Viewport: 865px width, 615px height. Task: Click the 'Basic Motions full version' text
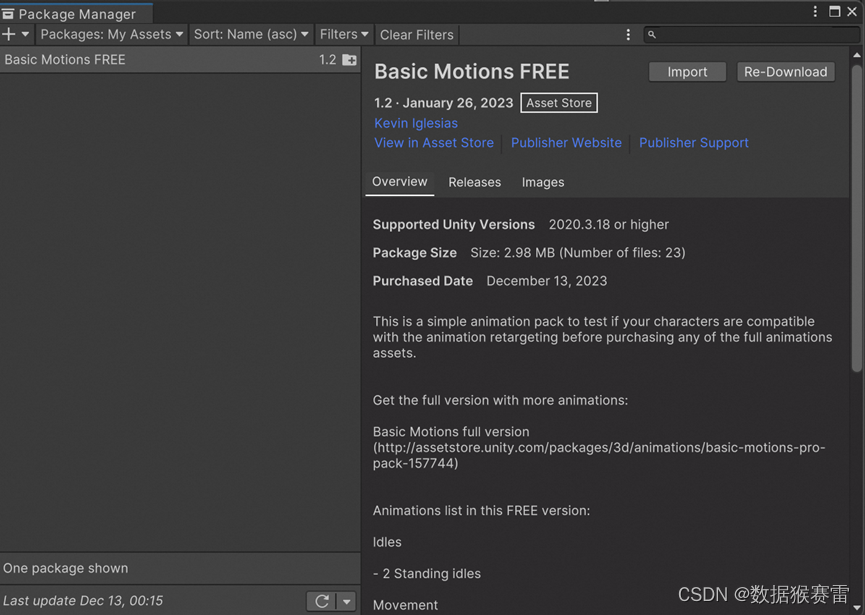[x=451, y=431]
